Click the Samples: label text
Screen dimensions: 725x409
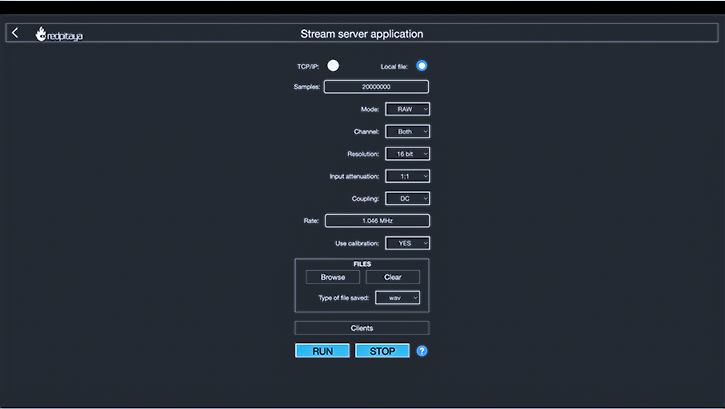(x=307, y=87)
